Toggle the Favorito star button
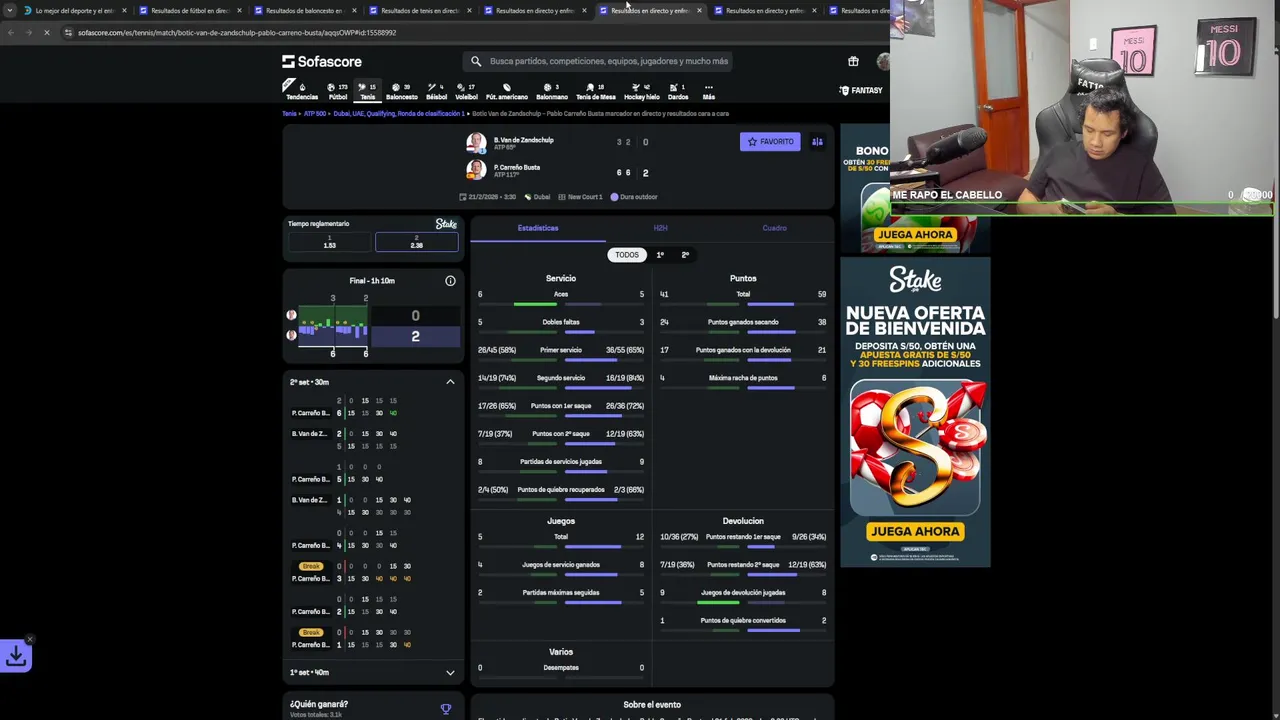1280x720 pixels. (770, 142)
